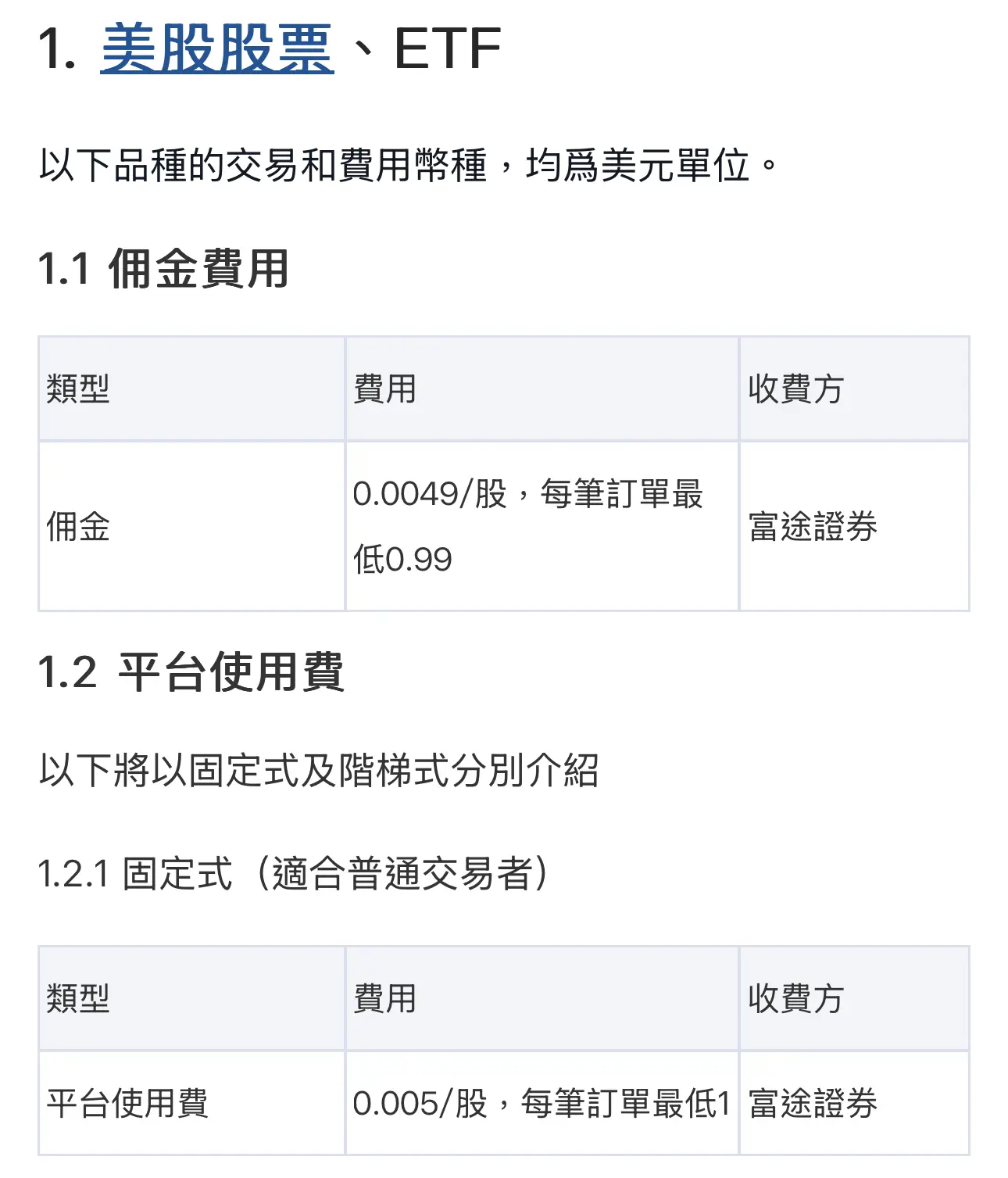Select the 平台使用費 row label cell
The image size is (1008, 1178).
[191, 1103]
